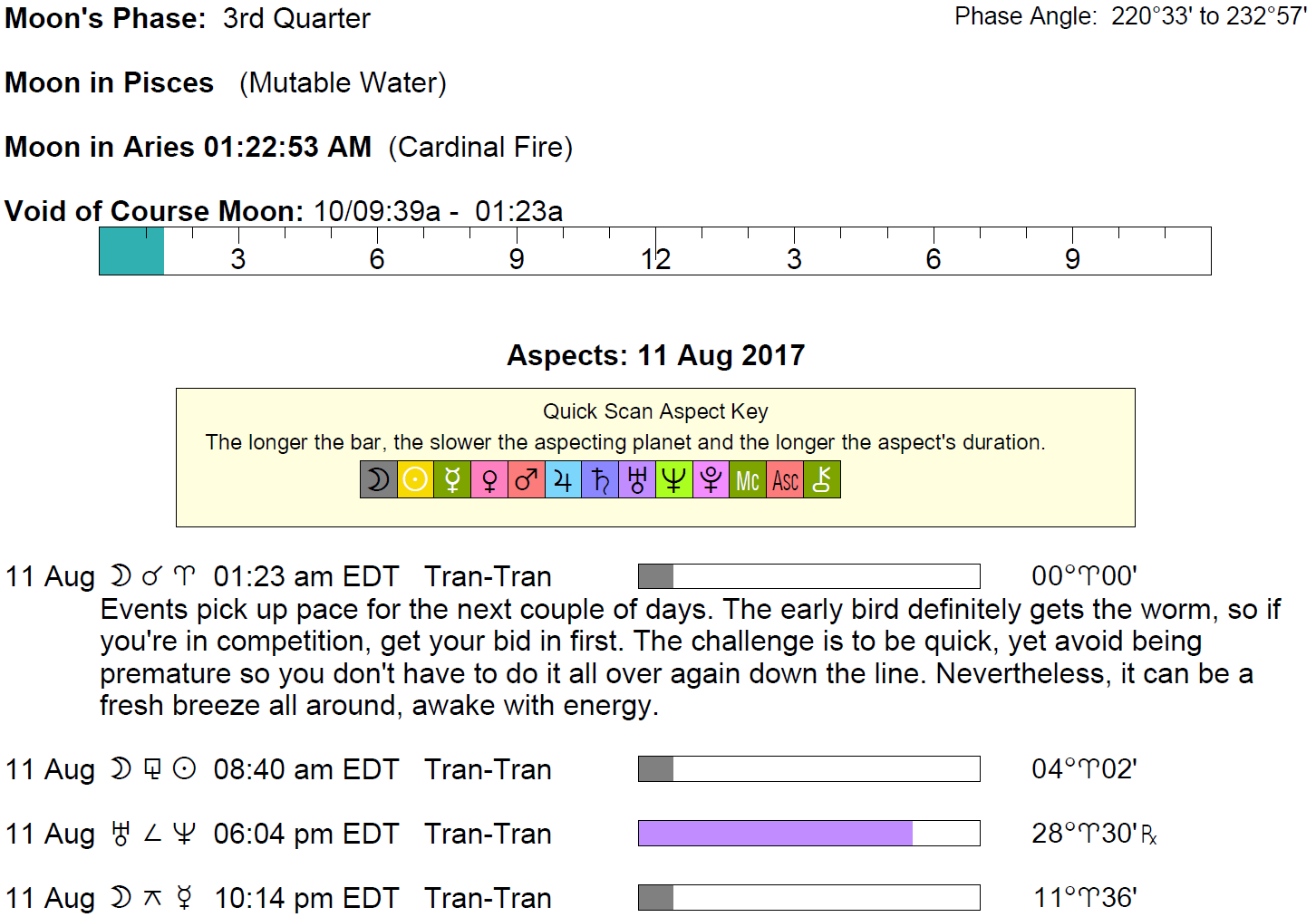
Task: Click the Mercury symbol in the aspect key
Action: tap(452, 480)
